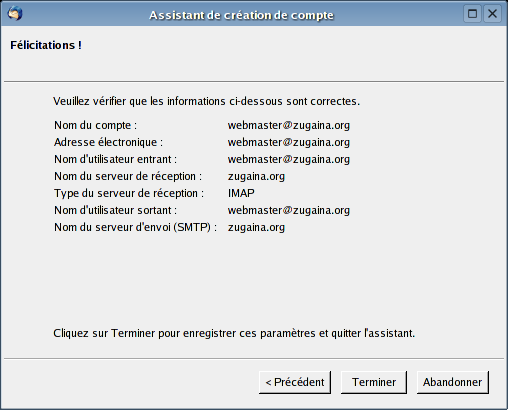Click the 'Cliquez sur Terminer' instruction text
508x410 pixels.
pos(234,333)
